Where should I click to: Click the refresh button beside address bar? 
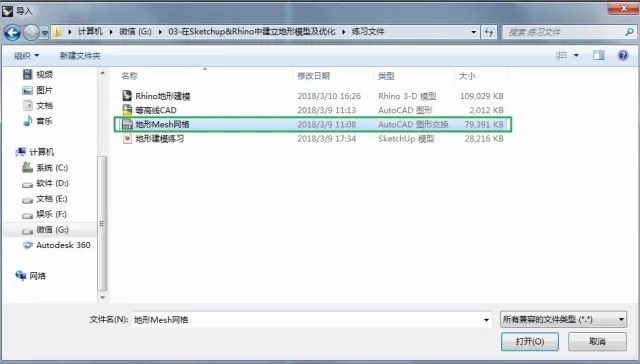(x=489, y=32)
